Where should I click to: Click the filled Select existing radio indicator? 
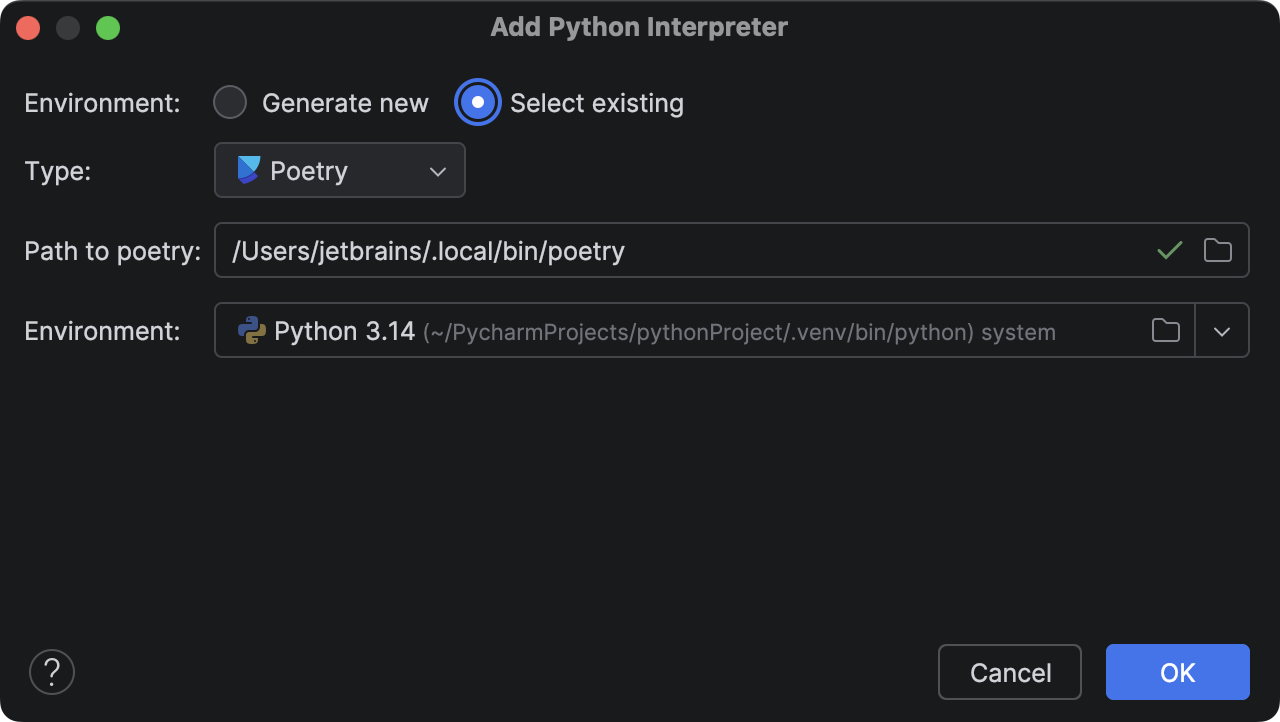pyautogui.click(x=478, y=102)
